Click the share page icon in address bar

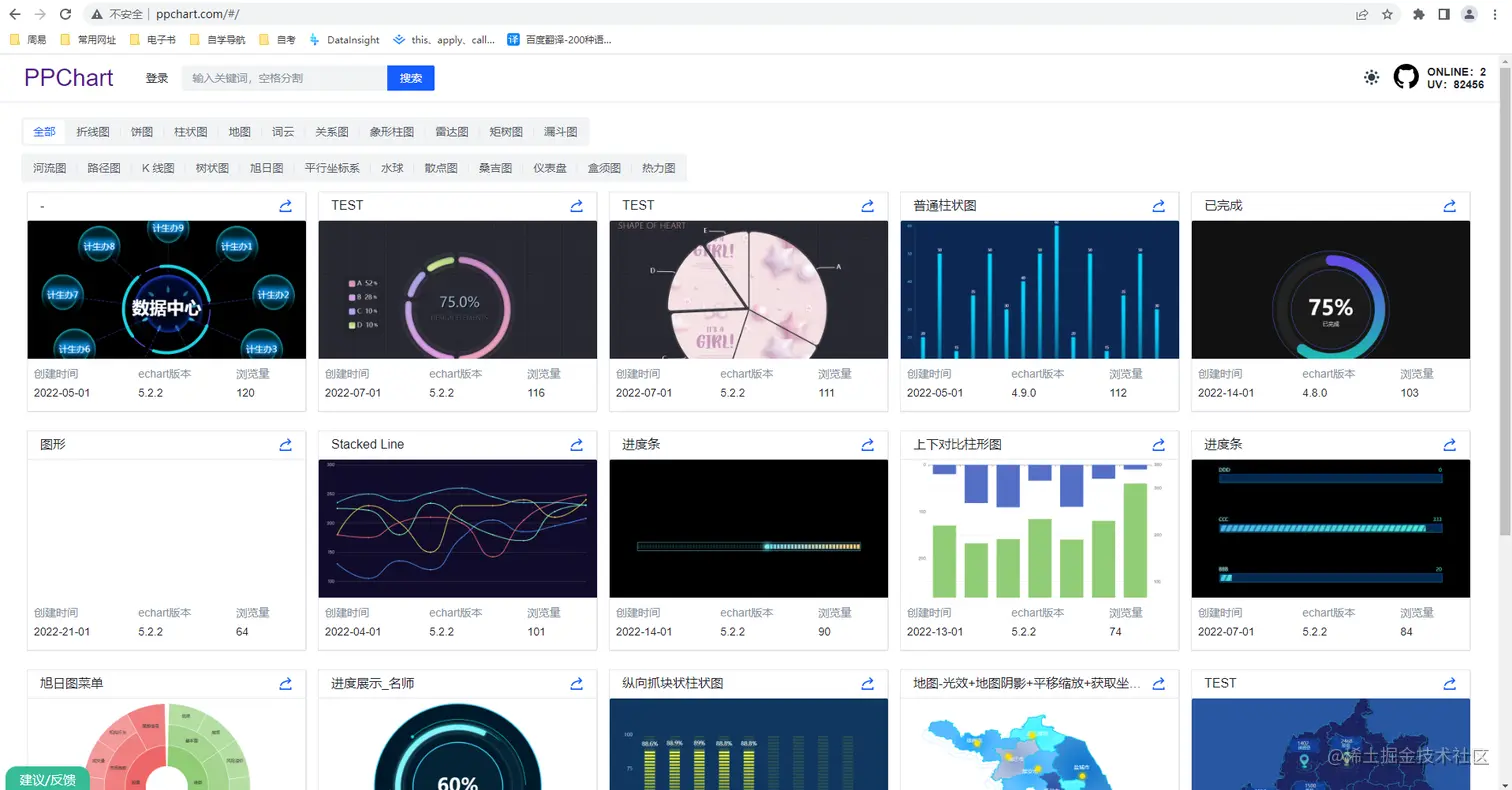[1362, 15]
